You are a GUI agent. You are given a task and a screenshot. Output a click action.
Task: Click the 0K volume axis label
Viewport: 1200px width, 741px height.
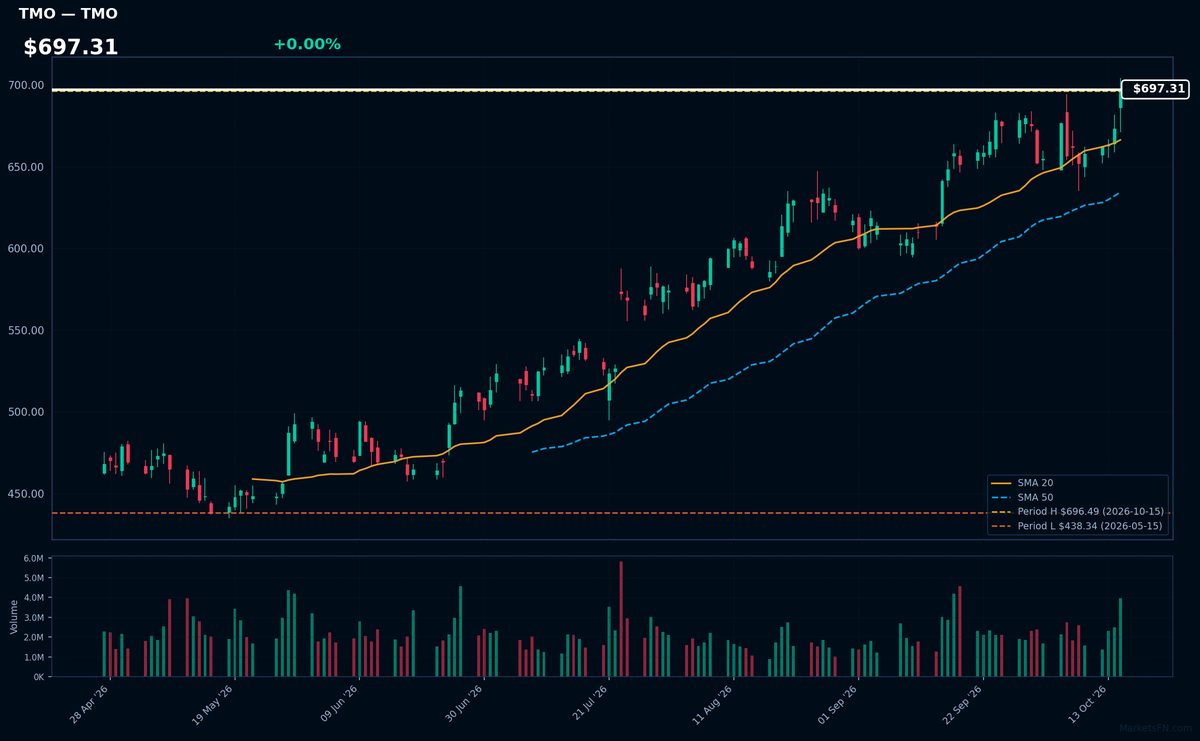(x=39, y=677)
